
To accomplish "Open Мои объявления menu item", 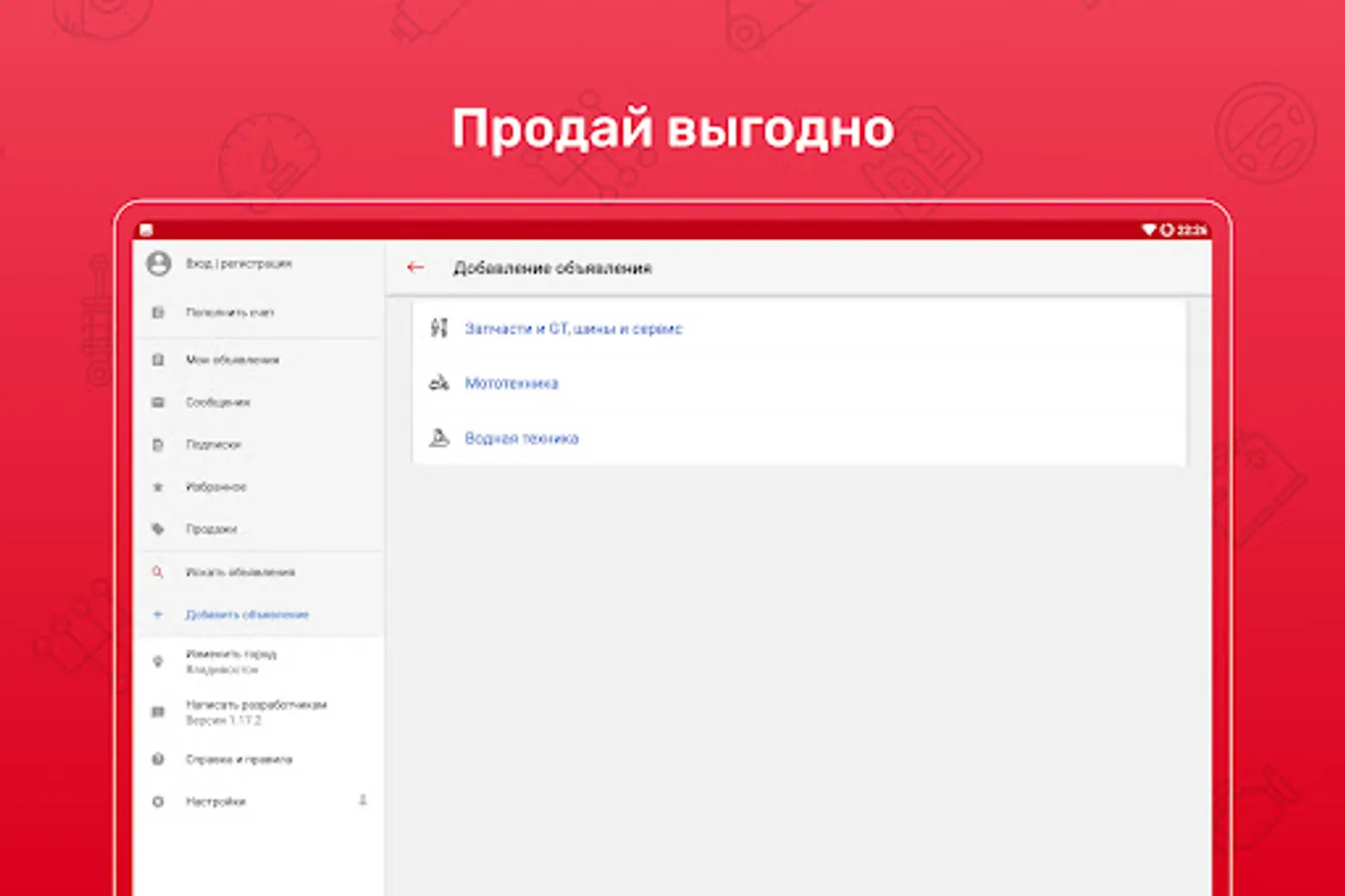I will 232,359.
